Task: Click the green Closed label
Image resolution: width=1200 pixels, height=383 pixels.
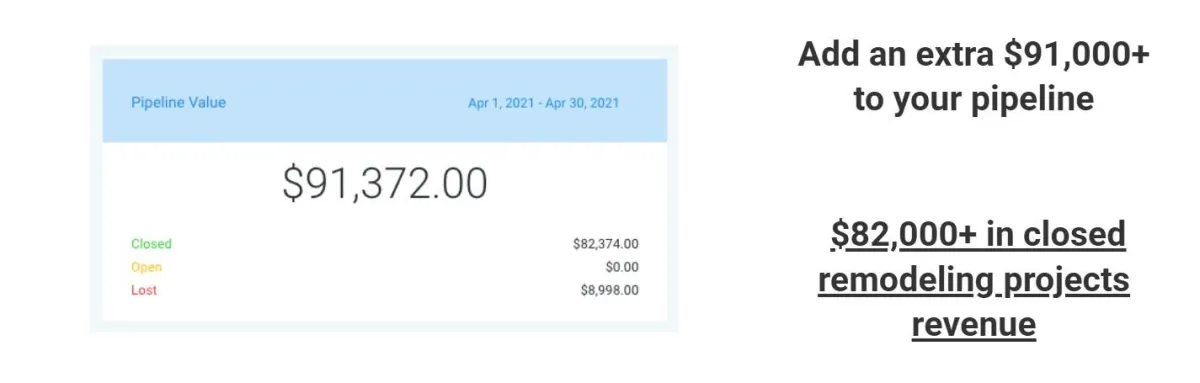Action: tap(151, 244)
